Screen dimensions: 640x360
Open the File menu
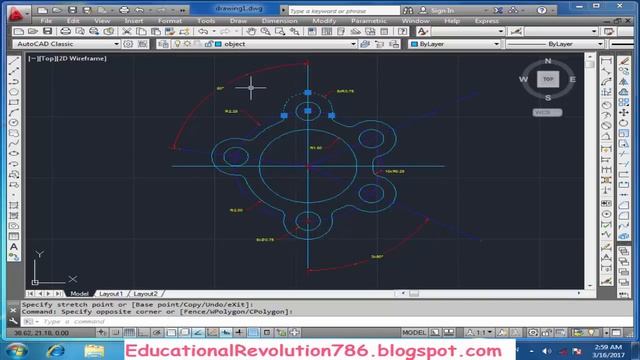(46, 21)
